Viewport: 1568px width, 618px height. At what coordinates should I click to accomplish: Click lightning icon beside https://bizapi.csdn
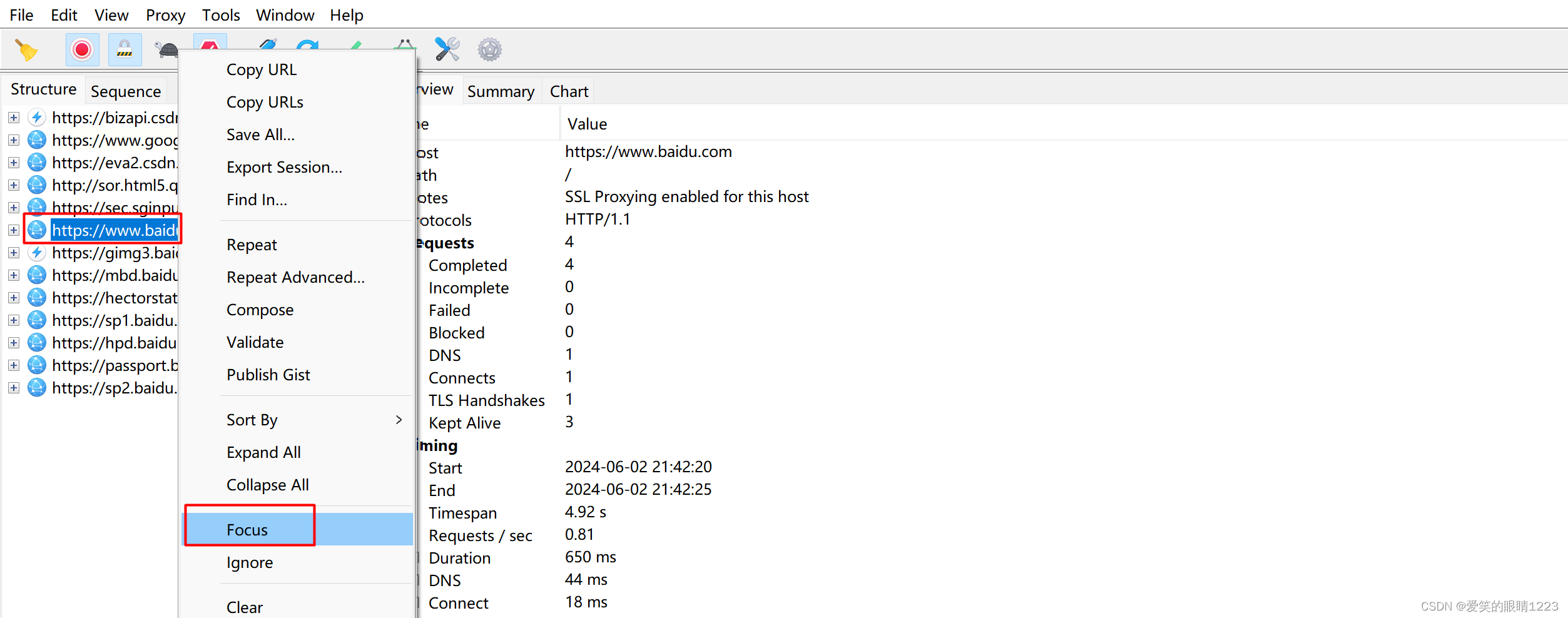coord(38,117)
